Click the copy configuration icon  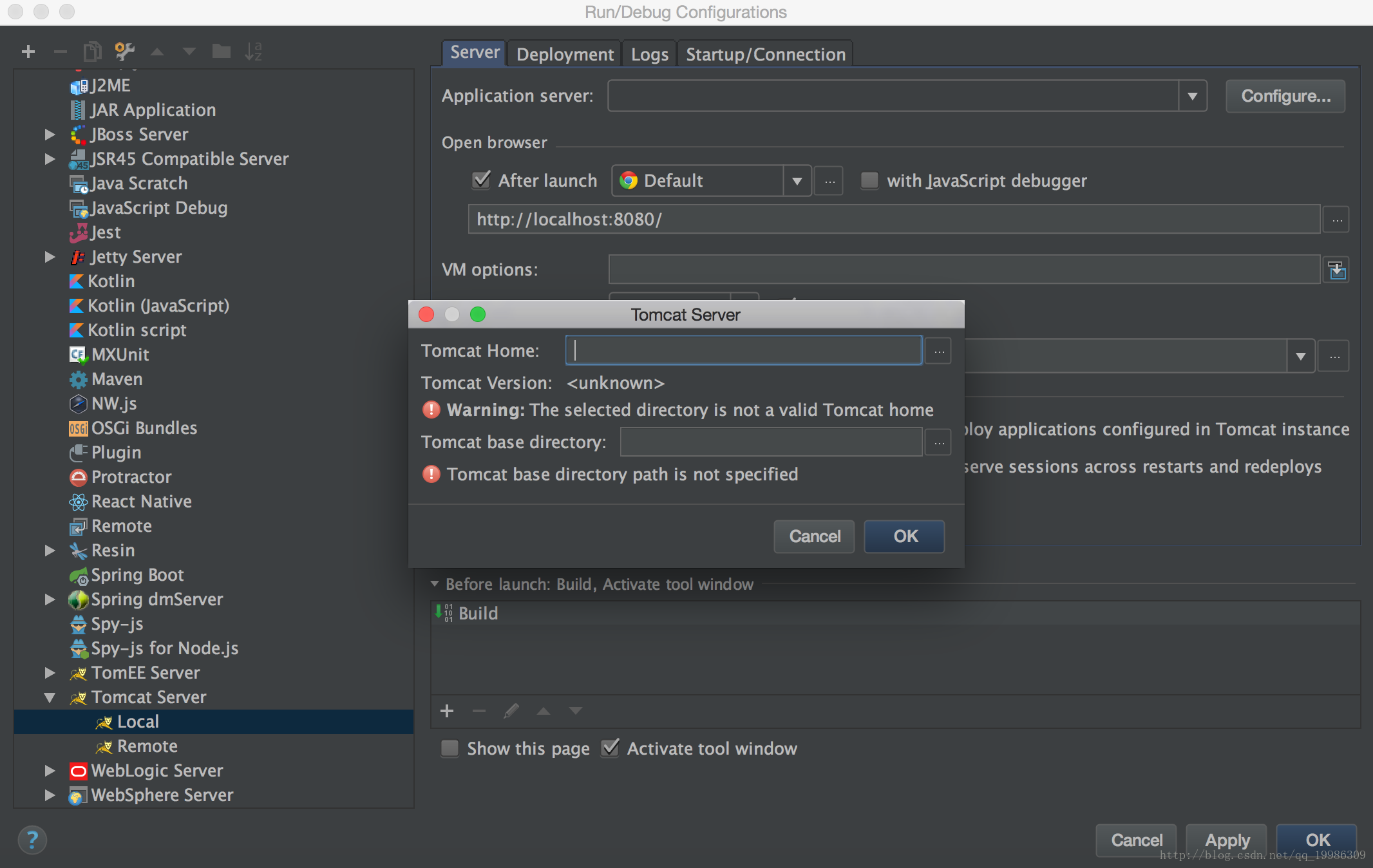pos(92,52)
